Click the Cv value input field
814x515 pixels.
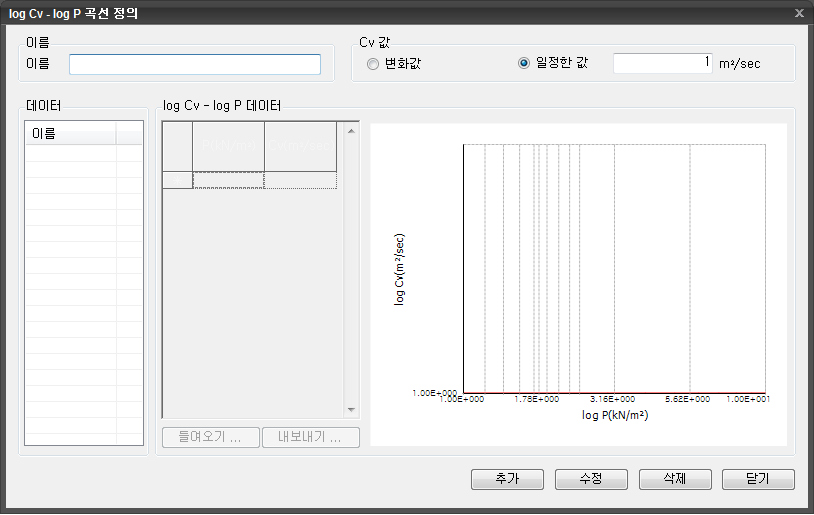click(663, 63)
